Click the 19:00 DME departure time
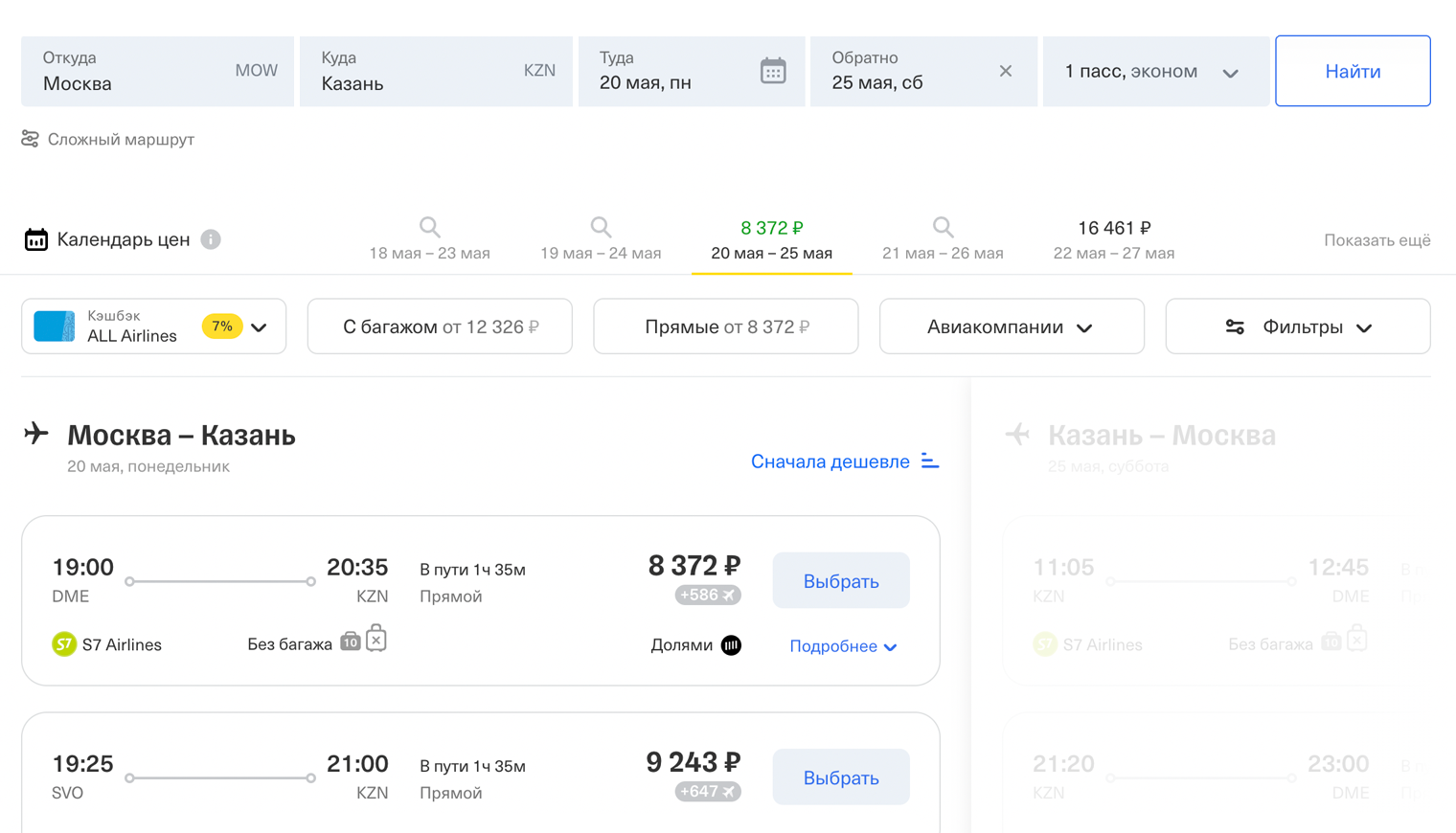This screenshot has width=1456, height=833. pos(82,568)
